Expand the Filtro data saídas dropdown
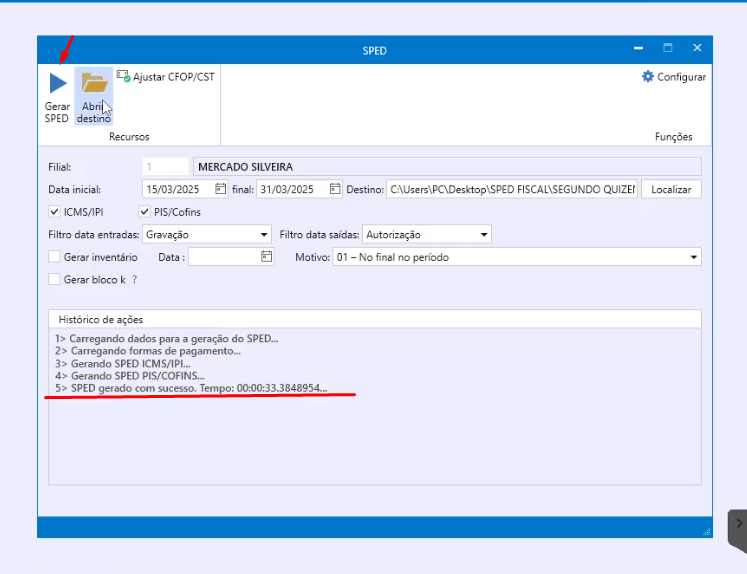Viewport: 747px width, 574px height. pyautogui.click(x=484, y=235)
